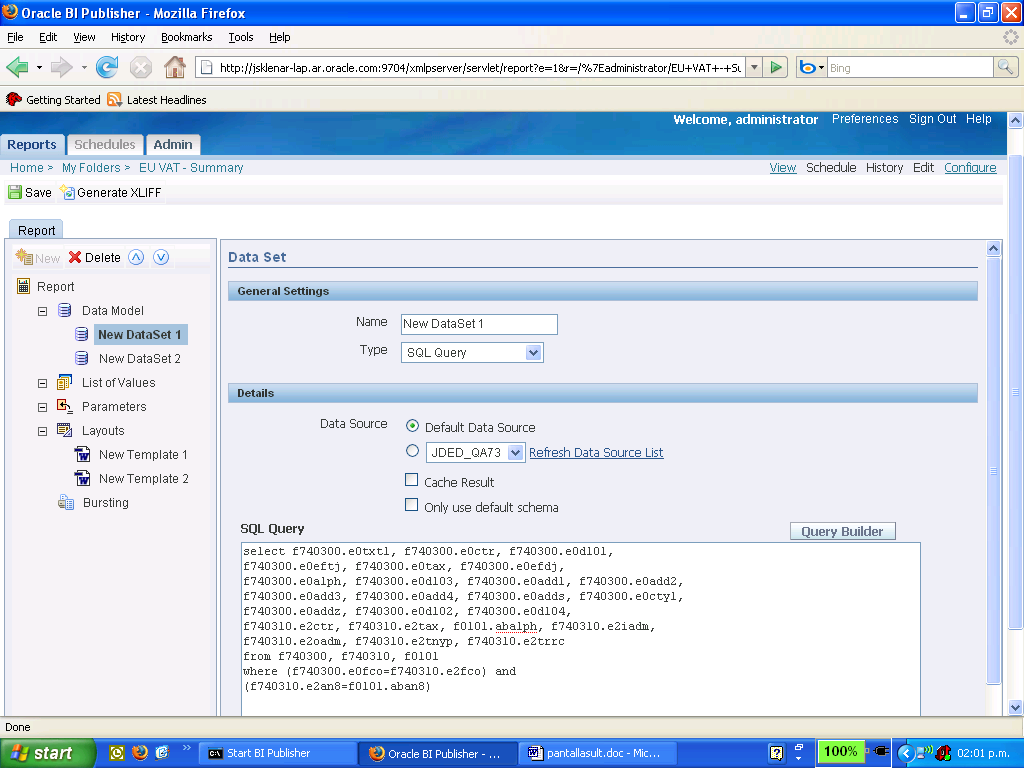Open the URL history dropdown arrow
The image size is (1024, 768).
point(754,67)
